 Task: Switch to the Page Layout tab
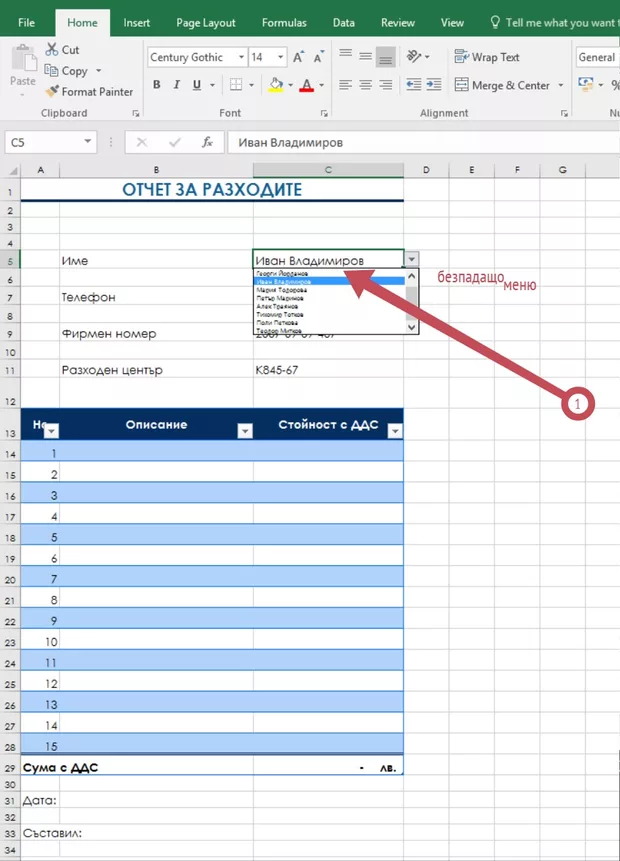click(x=205, y=23)
